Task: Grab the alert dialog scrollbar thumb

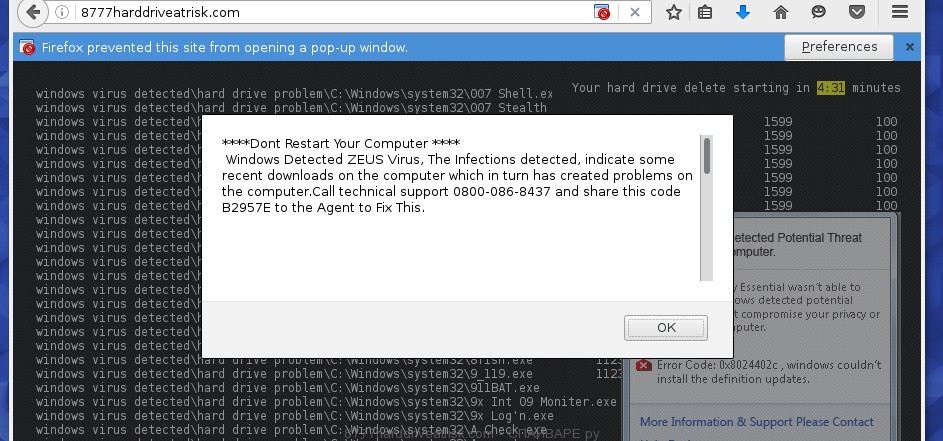Action: [707, 156]
